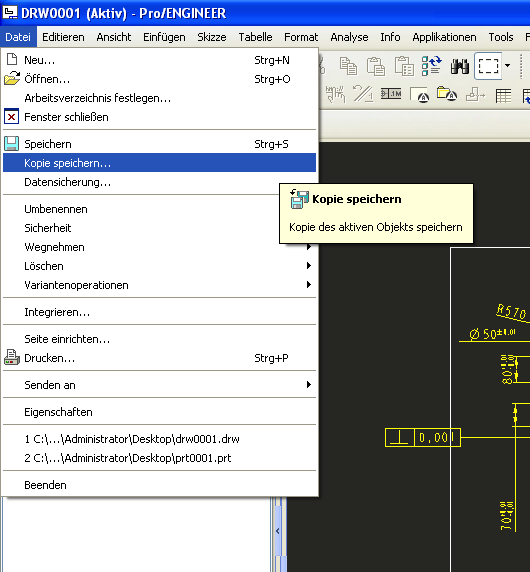Image resolution: width=530 pixels, height=572 pixels.
Task: Click the red X Fenster schließen icon
Action: 12,117
